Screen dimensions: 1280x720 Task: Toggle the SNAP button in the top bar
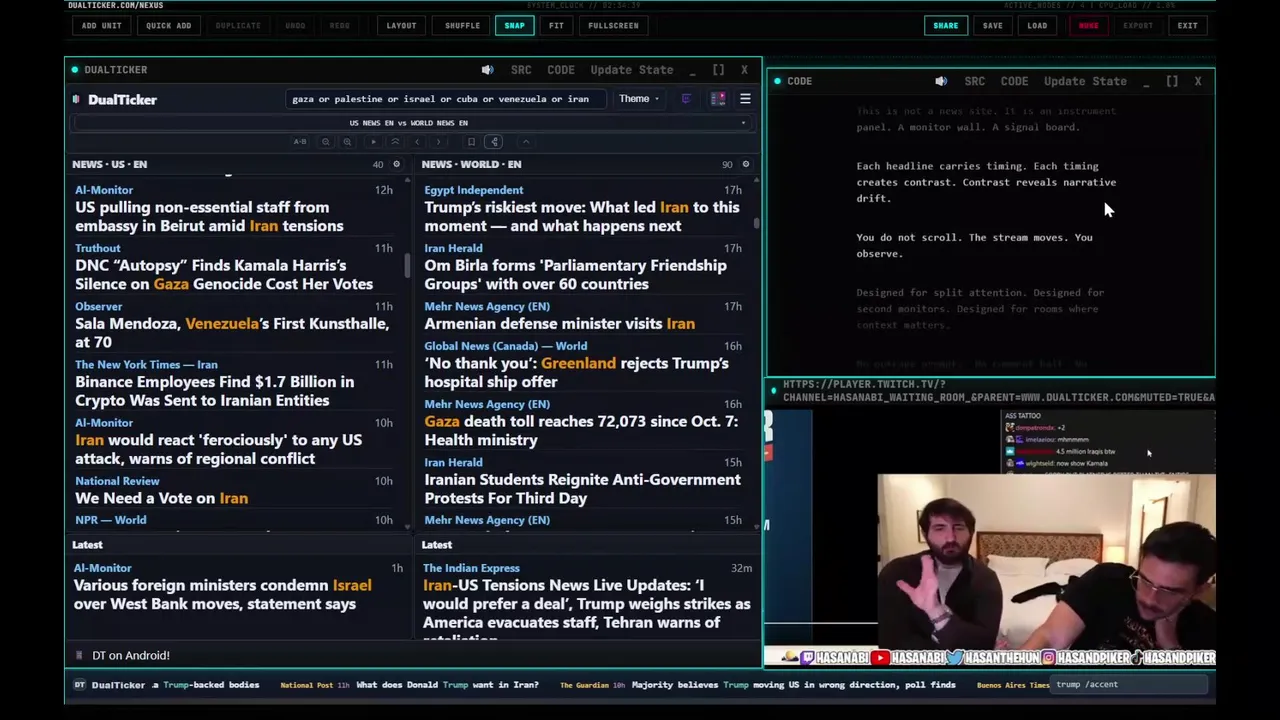coord(514,25)
